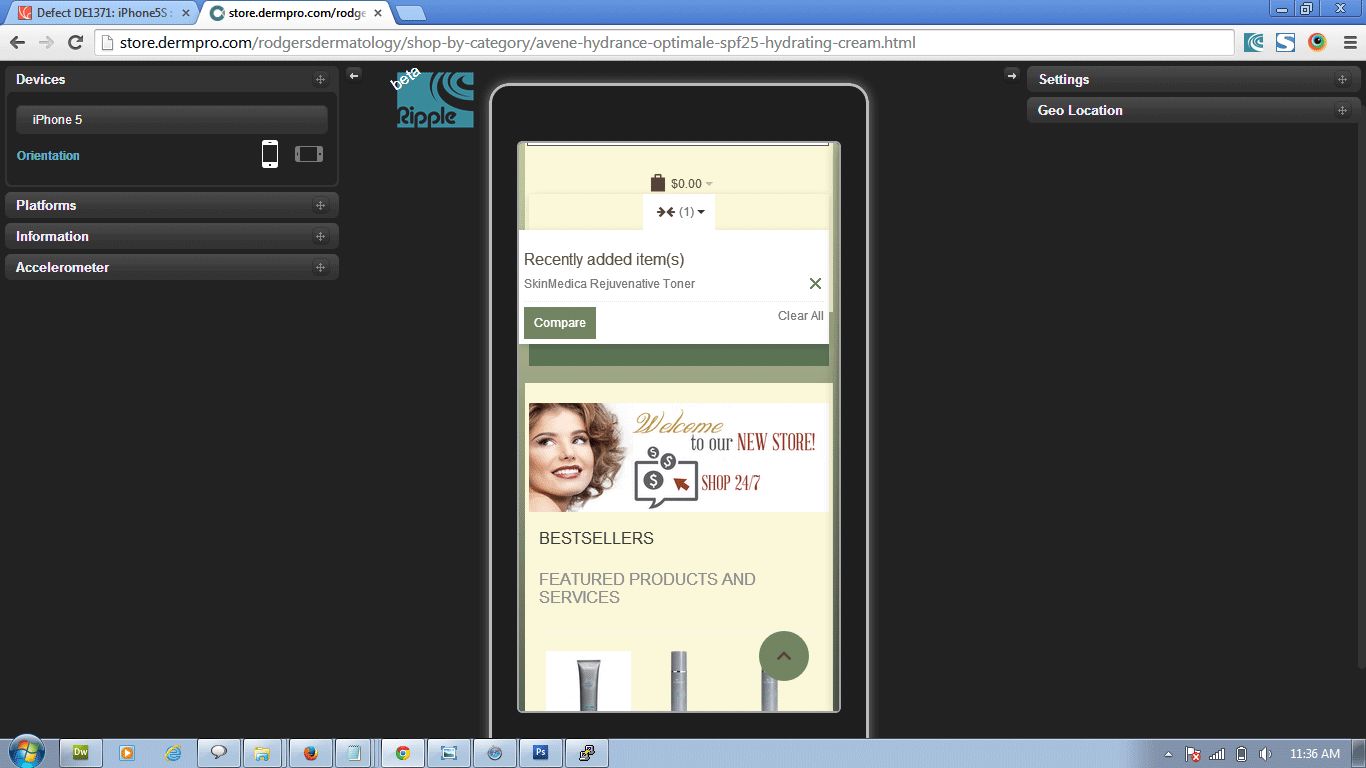The image size is (1366, 768).
Task: Close the store.dermpro.com tab
Action: (x=377, y=13)
